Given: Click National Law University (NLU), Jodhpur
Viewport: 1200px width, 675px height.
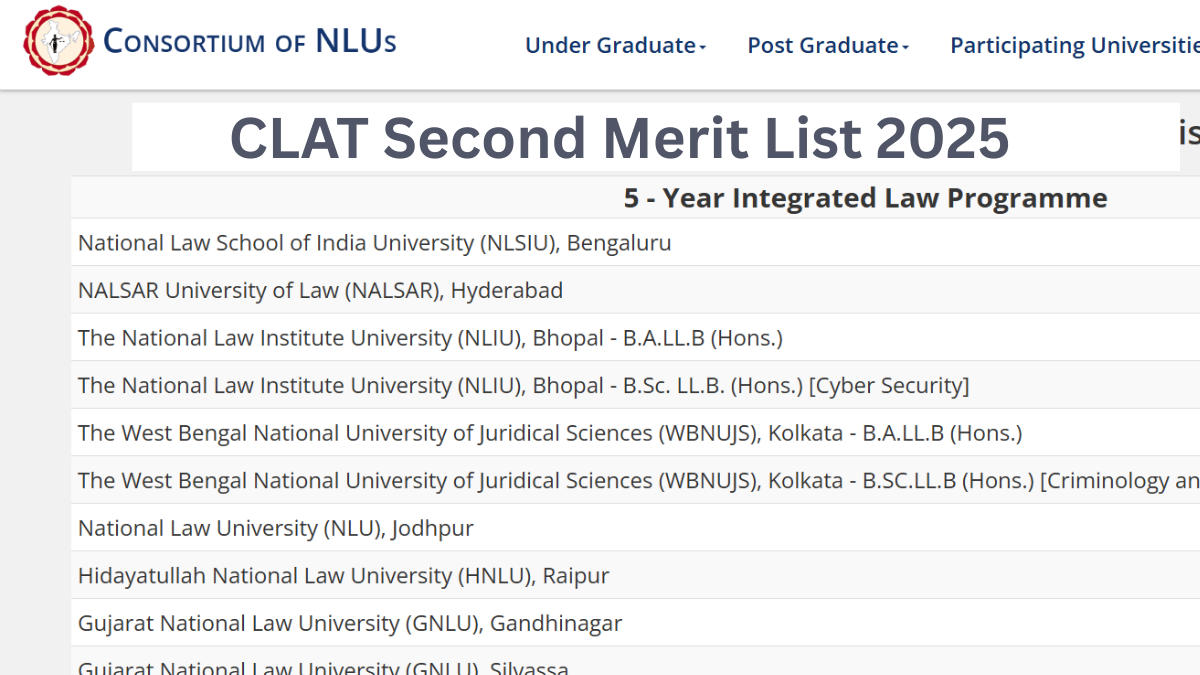Looking at the screenshot, I should (276, 528).
